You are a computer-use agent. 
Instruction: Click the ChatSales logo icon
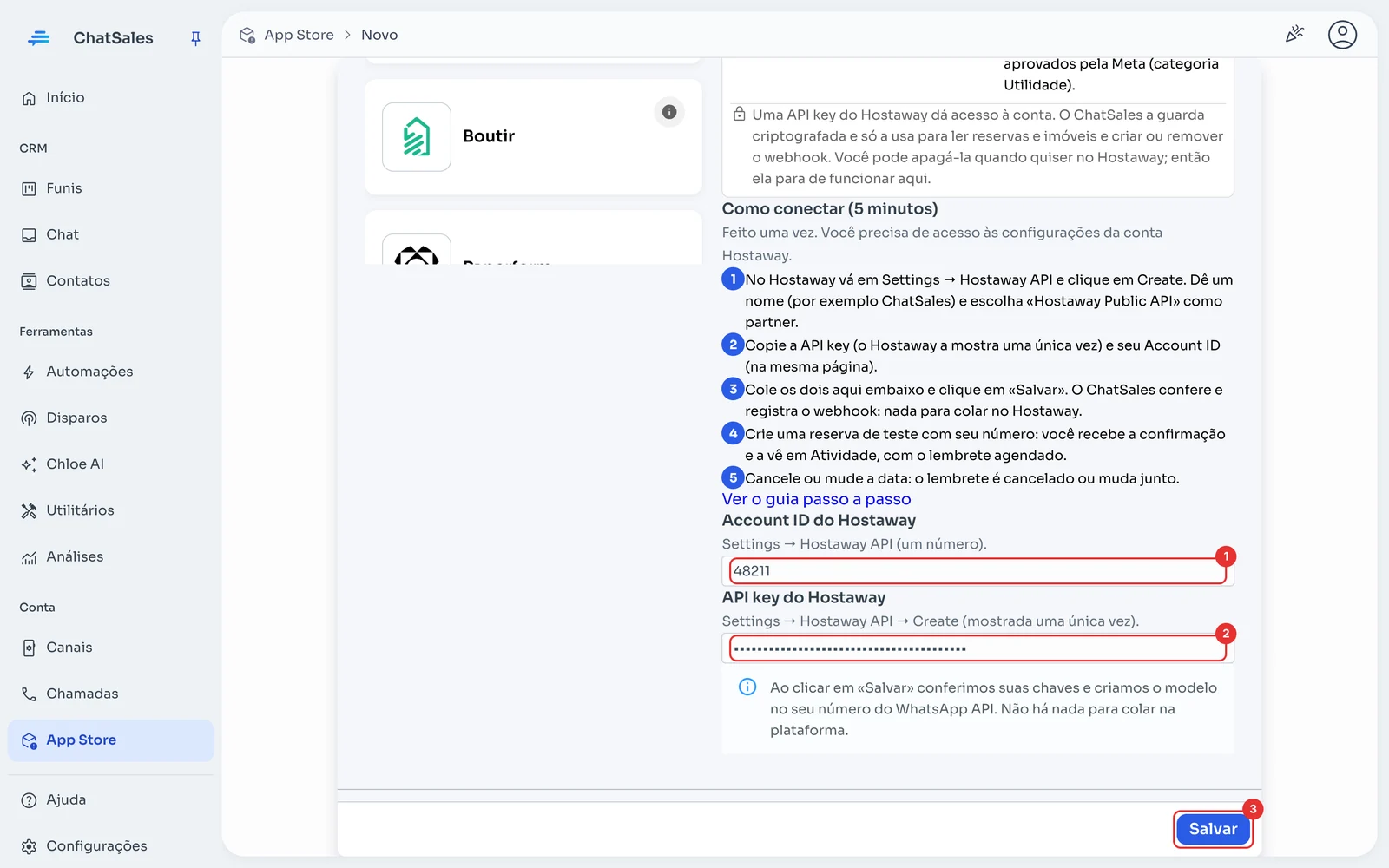coord(38,38)
